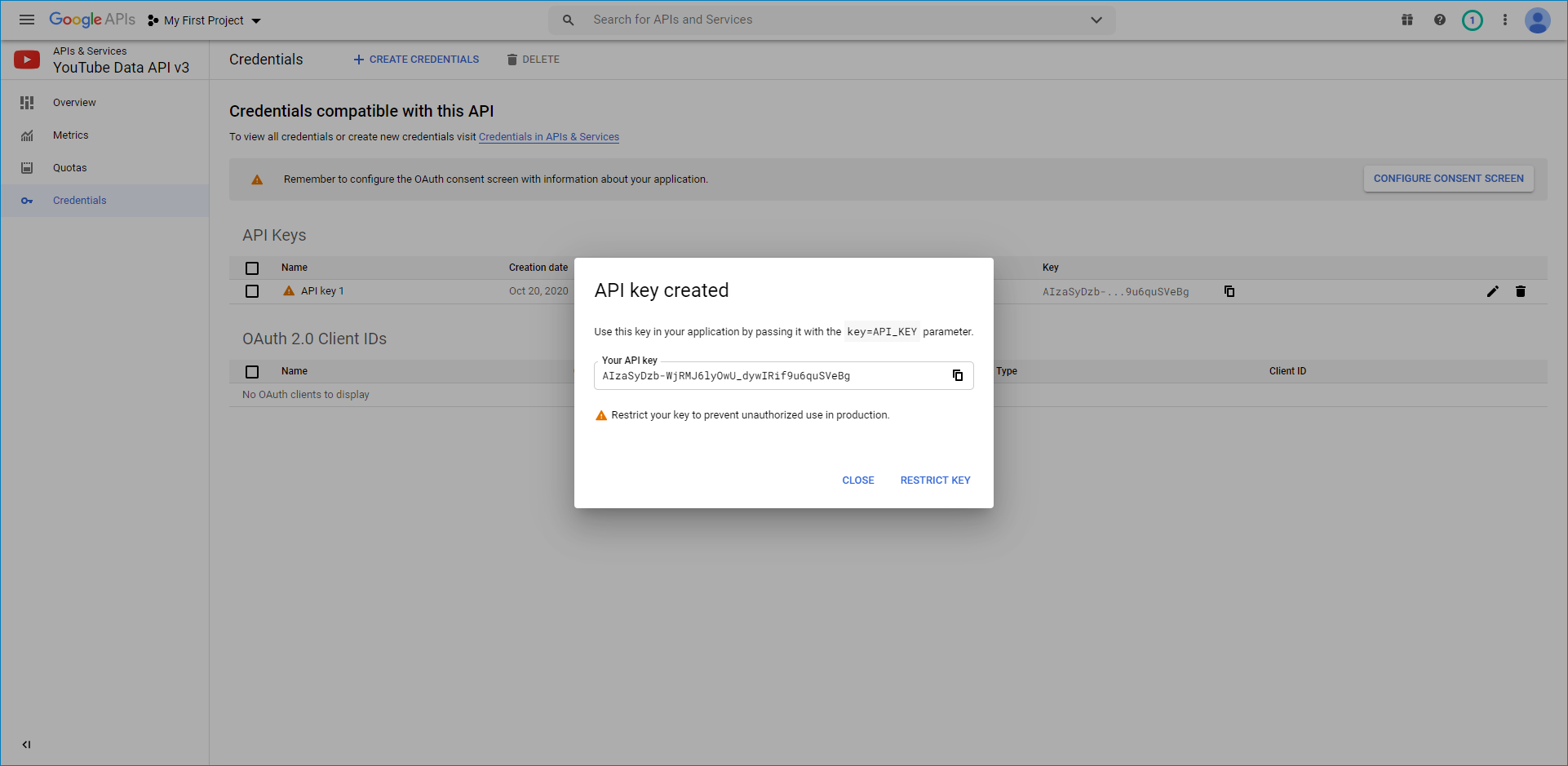1568x766 pixels.
Task: Select all API keys with header checkbox
Action: [x=252, y=268]
